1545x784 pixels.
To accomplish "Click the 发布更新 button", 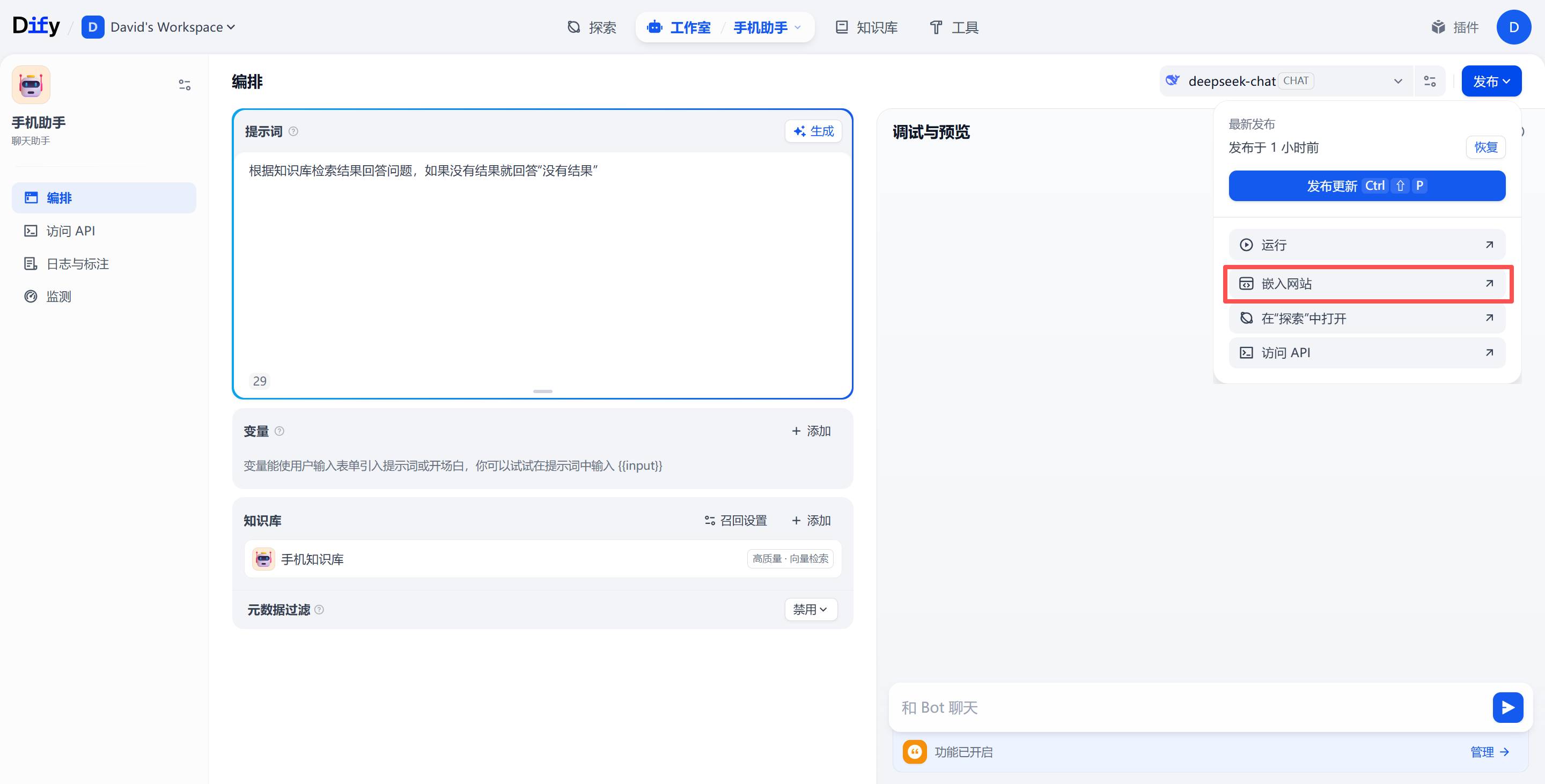I will [1366, 186].
